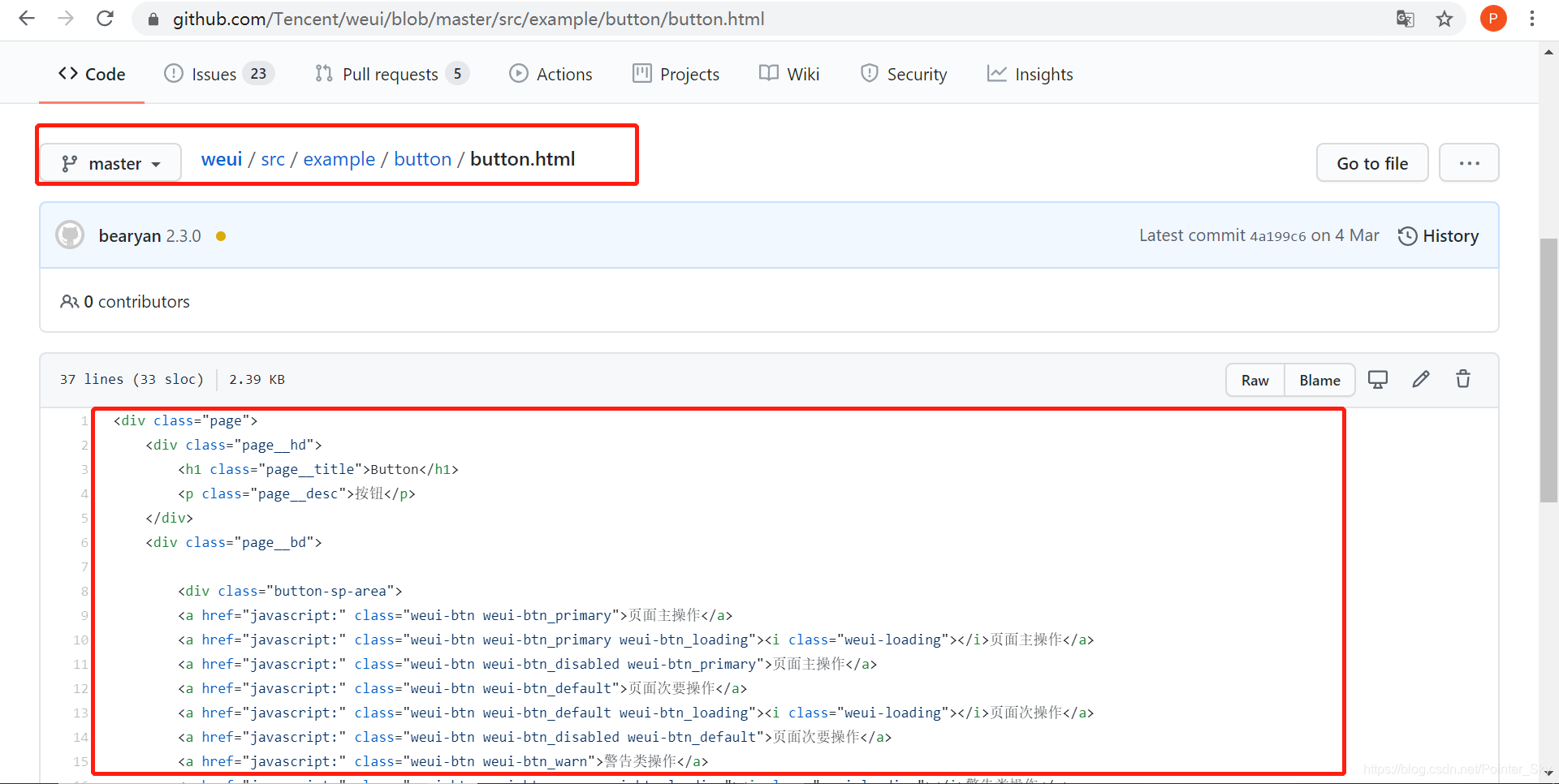Select line number 15
The image size is (1559, 784).
(80, 761)
